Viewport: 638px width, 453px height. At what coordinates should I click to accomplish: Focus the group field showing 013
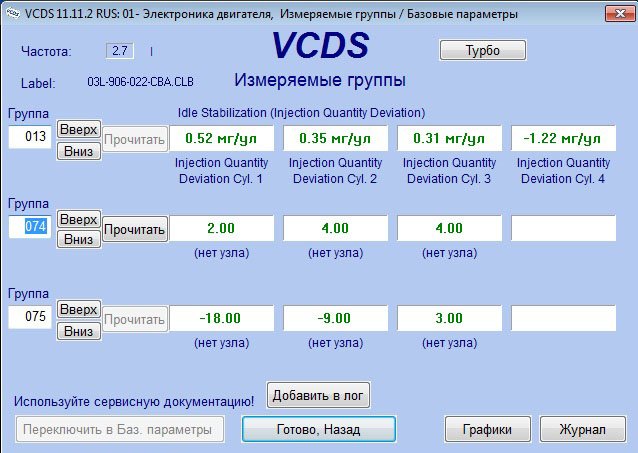click(30, 137)
